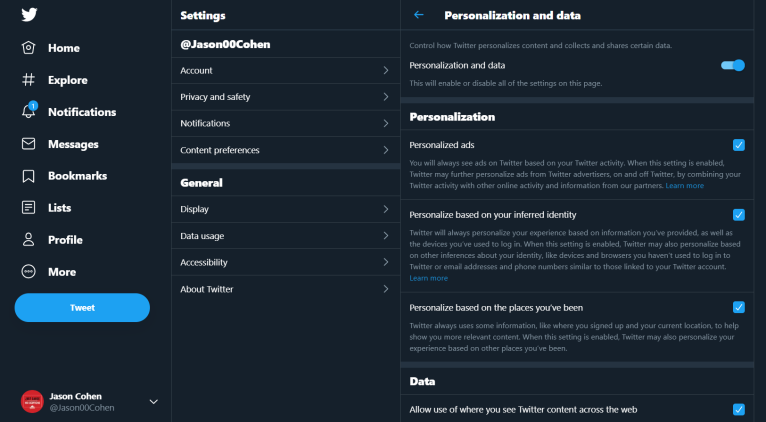Expand Privacy and safety settings
Screen dimensions: 766x422
(x=286, y=97)
